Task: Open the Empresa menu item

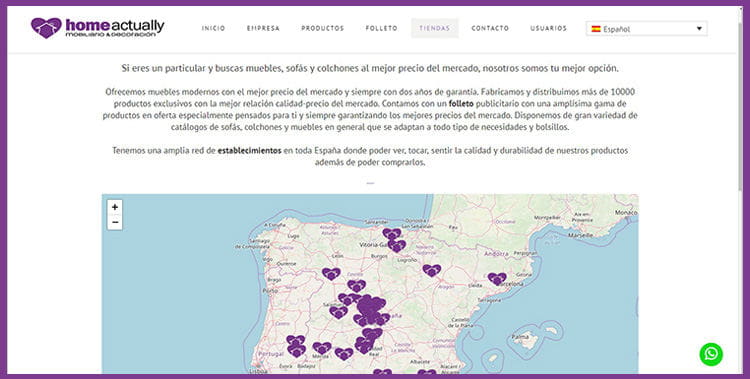Action: coord(263,28)
